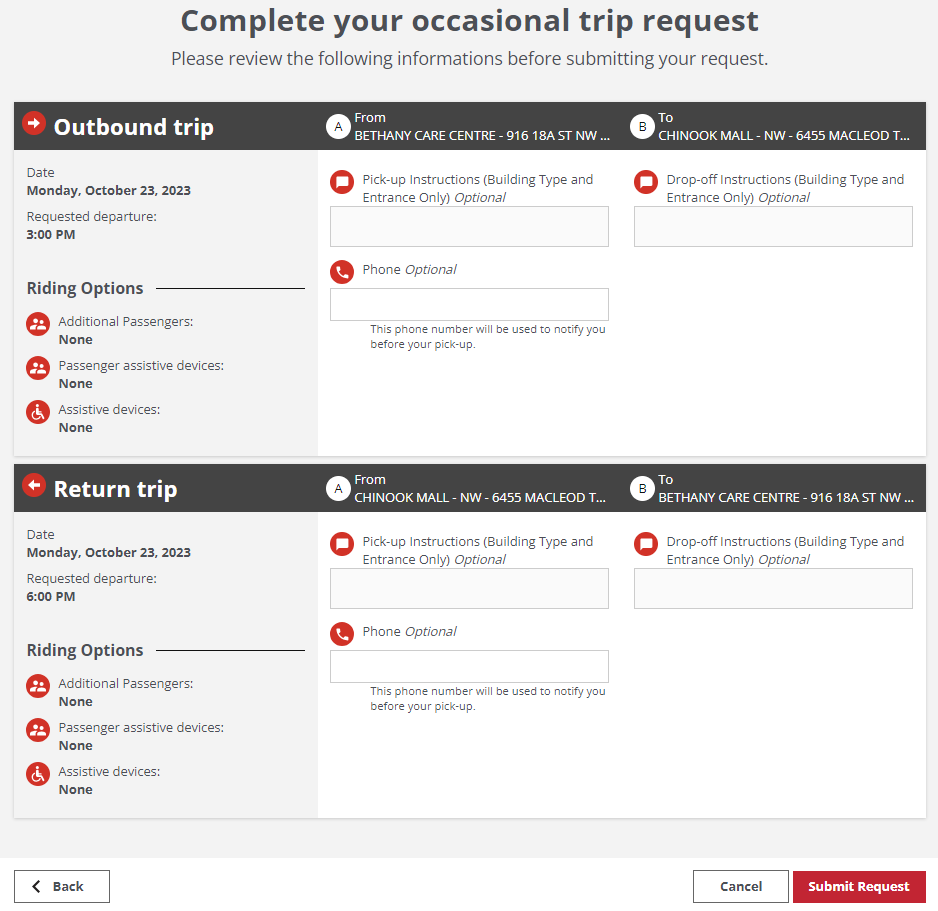The width and height of the screenshot is (938, 911).
Task: Cancel the trip request
Action: pyautogui.click(x=740, y=887)
